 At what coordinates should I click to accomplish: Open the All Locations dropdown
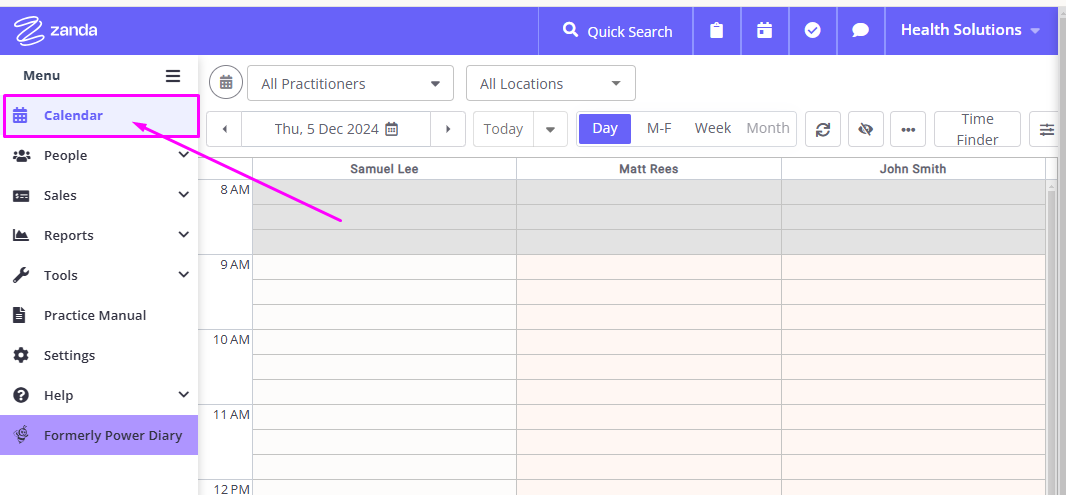pos(551,84)
